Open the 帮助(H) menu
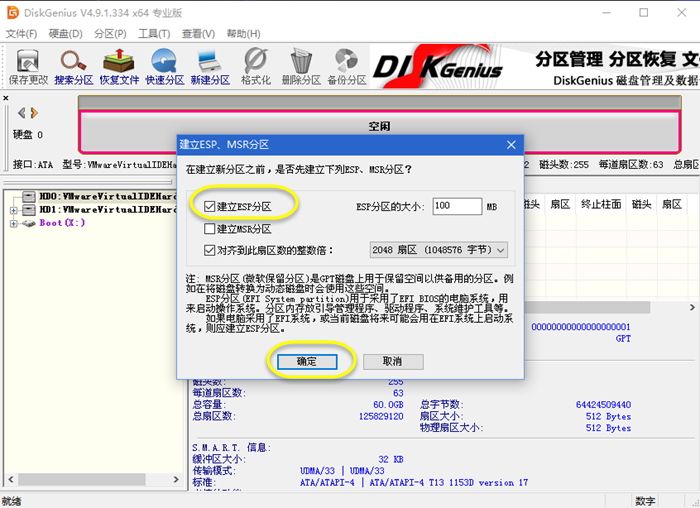Viewport: 700px width, 508px height. tap(243, 34)
